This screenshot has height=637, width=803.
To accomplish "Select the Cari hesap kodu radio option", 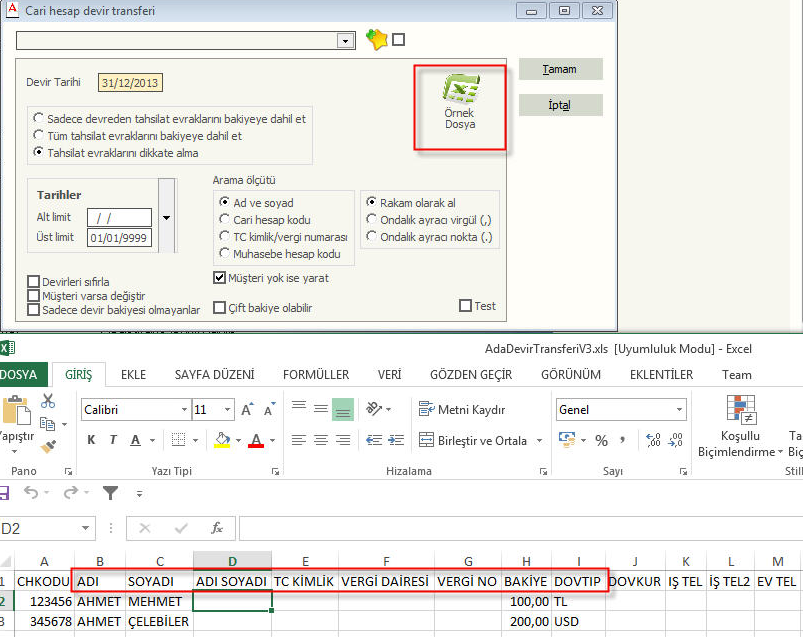I will pyautogui.click(x=225, y=220).
